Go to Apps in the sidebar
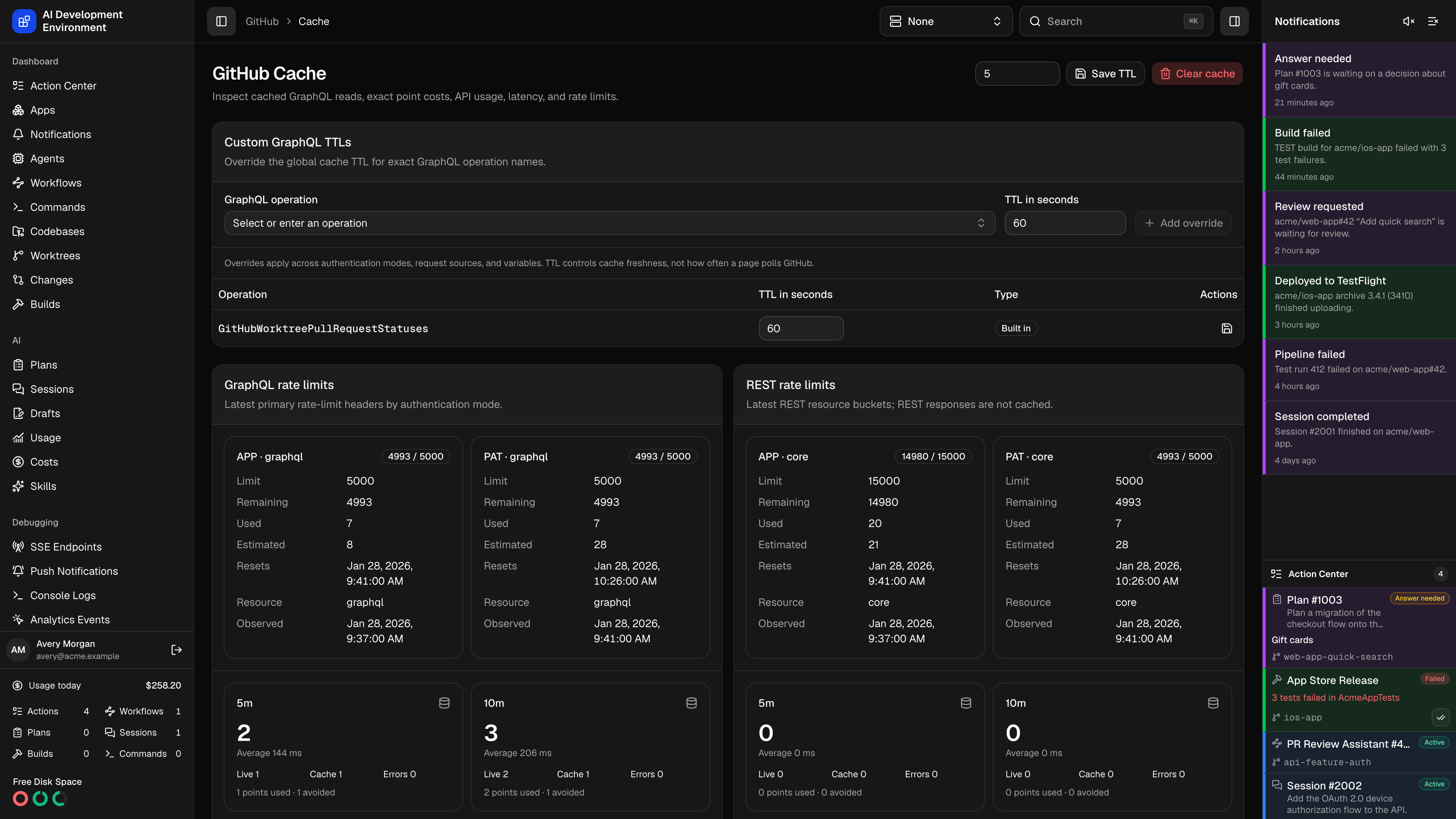 click(x=97, y=110)
